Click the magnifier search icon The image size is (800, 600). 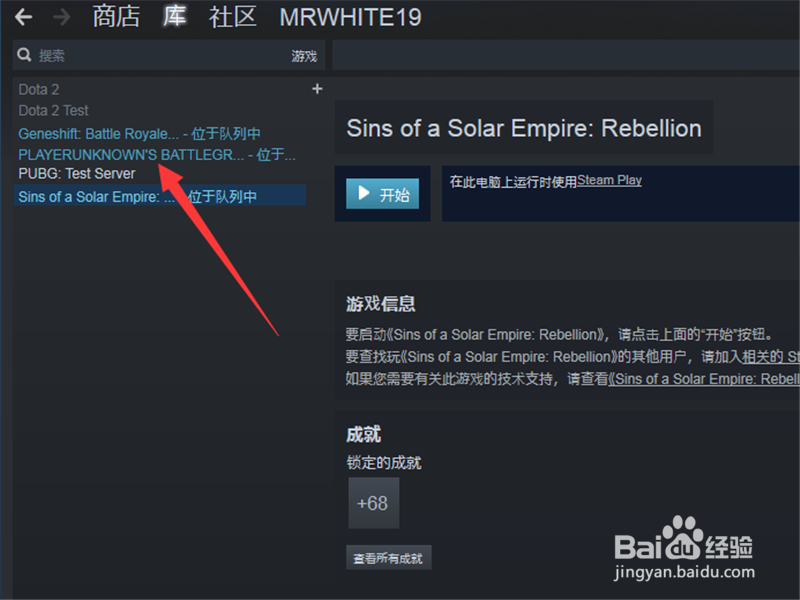[24, 55]
